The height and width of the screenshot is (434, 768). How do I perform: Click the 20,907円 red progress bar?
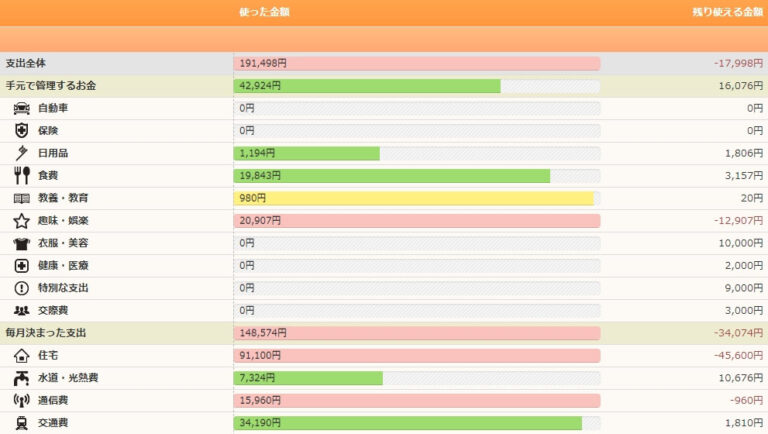tap(417, 221)
